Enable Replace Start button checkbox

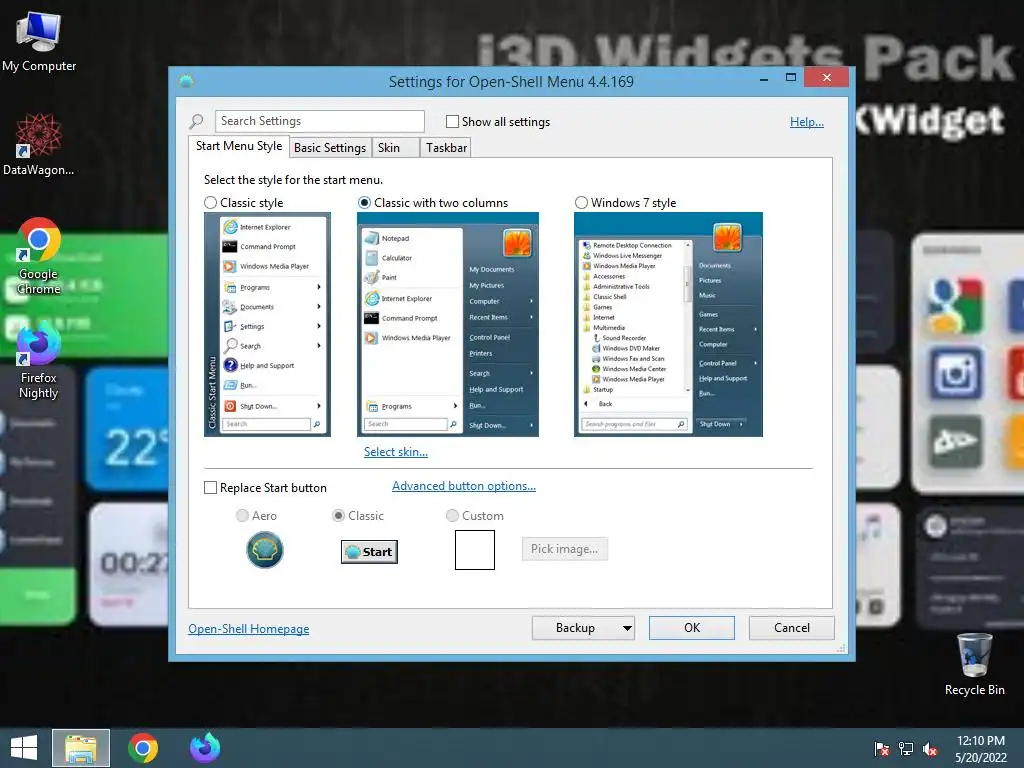210,488
